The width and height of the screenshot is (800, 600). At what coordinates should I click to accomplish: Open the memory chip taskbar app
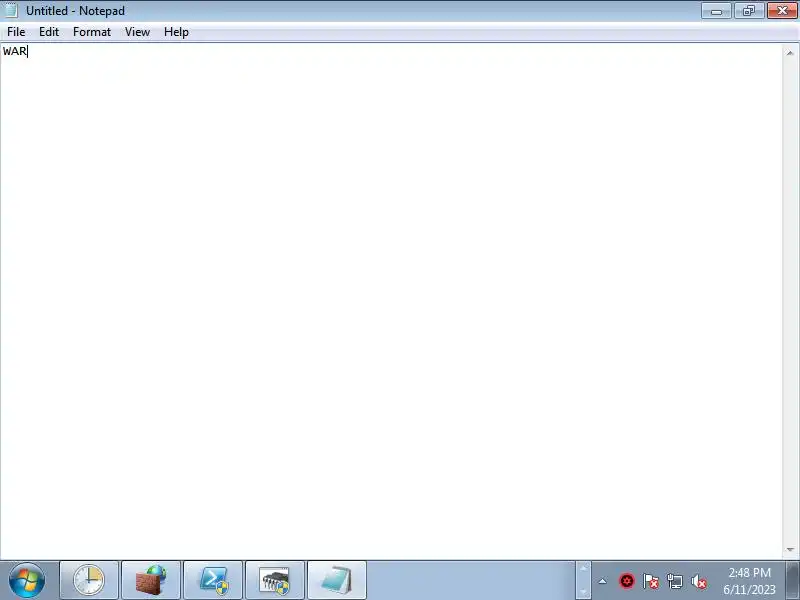pos(275,580)
